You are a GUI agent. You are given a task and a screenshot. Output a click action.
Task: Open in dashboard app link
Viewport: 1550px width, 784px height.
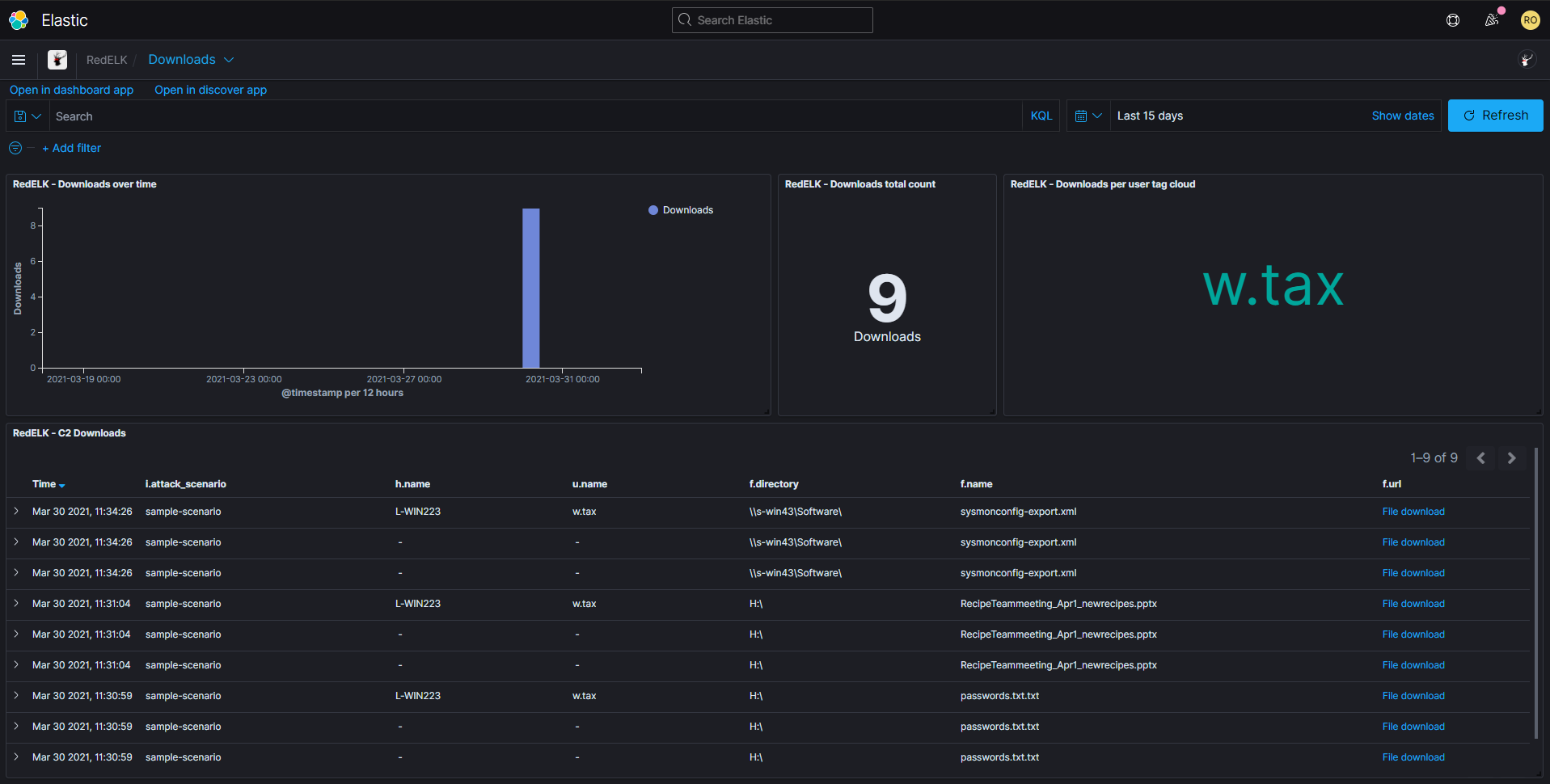point(71,90)
